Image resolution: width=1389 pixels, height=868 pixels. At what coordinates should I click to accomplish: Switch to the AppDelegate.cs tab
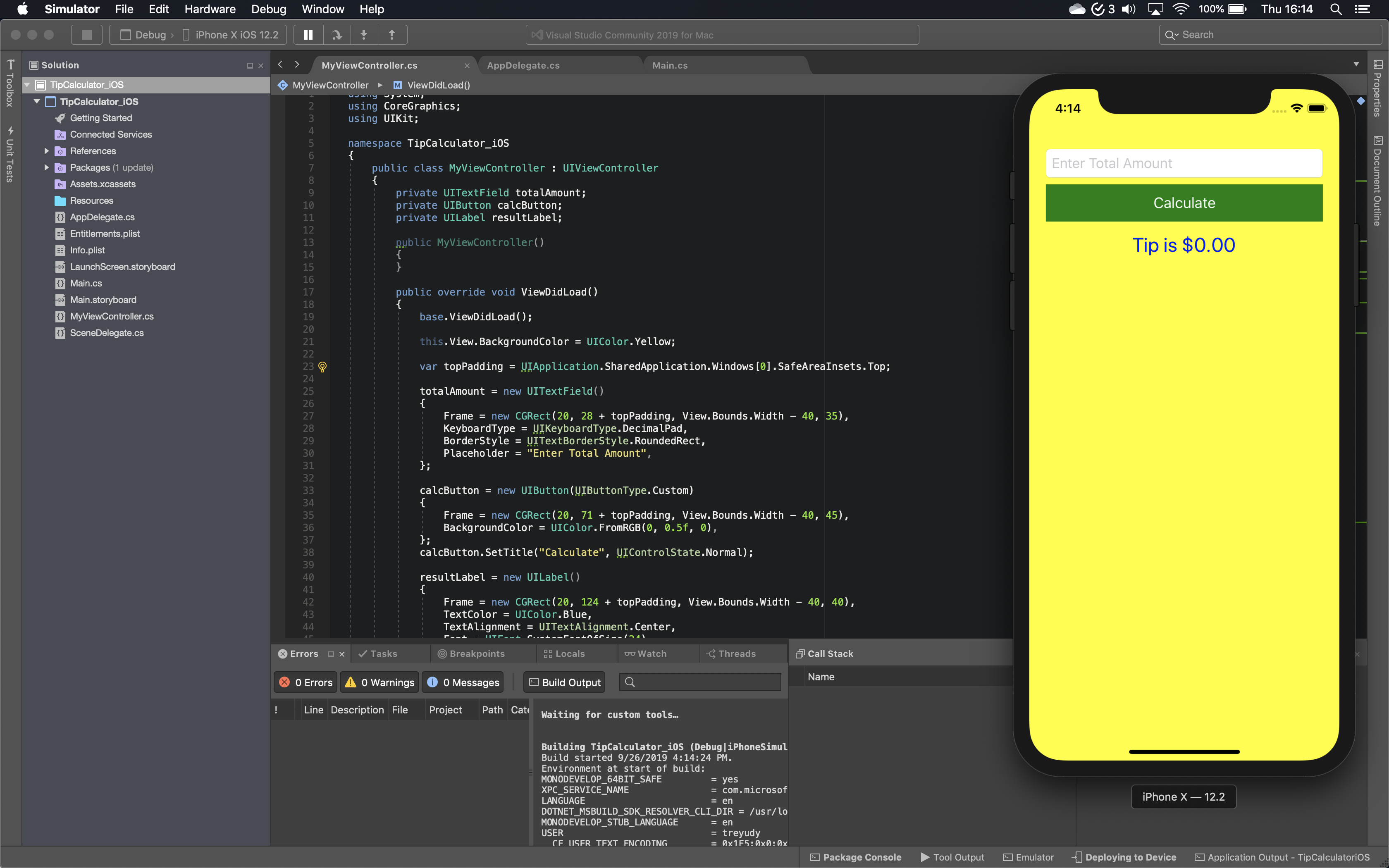tap(523, 65)
